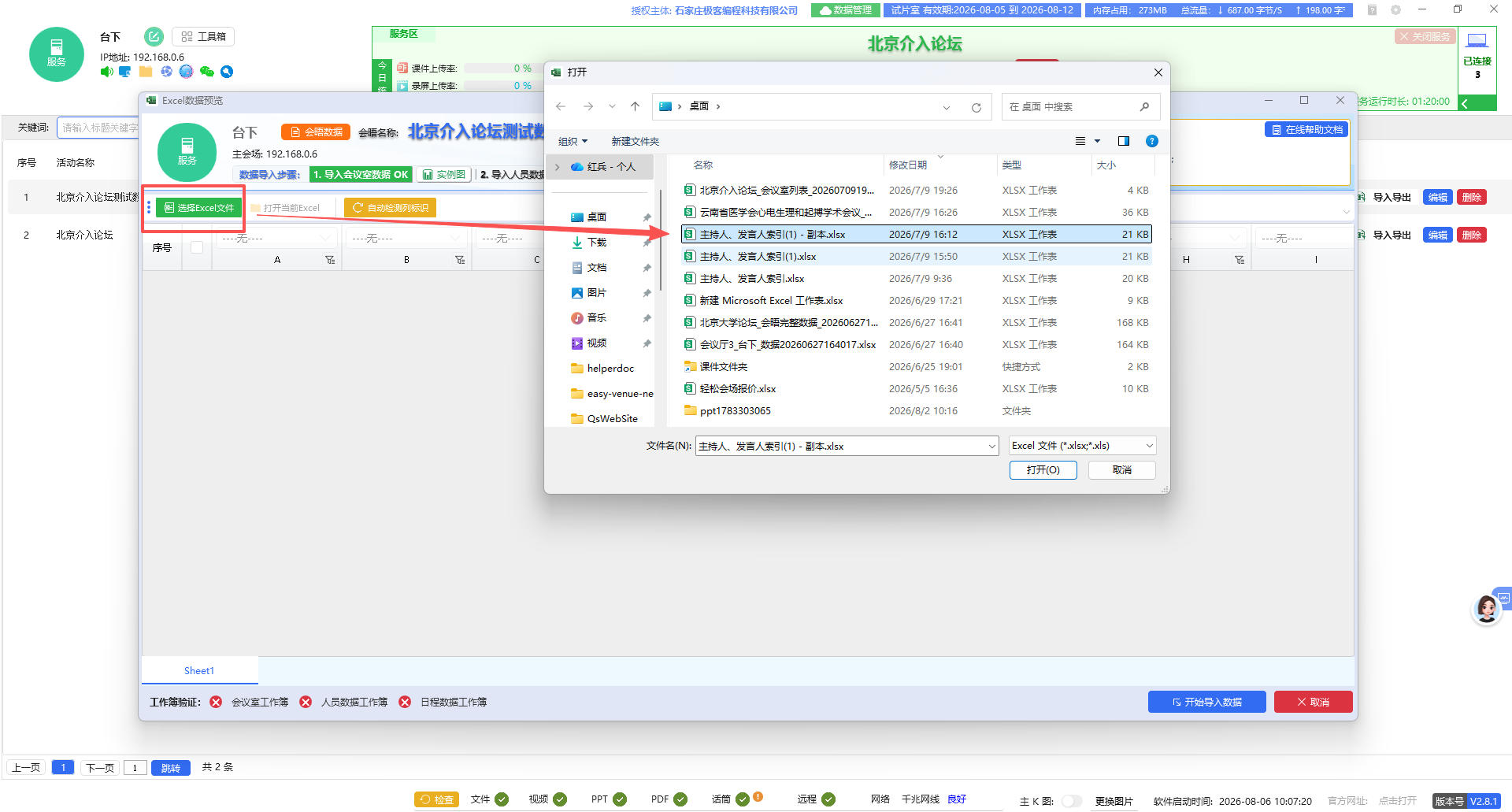Image resolution: width=1512 pixels, height=812 pixels.
Task: Refresh the folder view in Open dialog
Action: (x=976, y=107)
